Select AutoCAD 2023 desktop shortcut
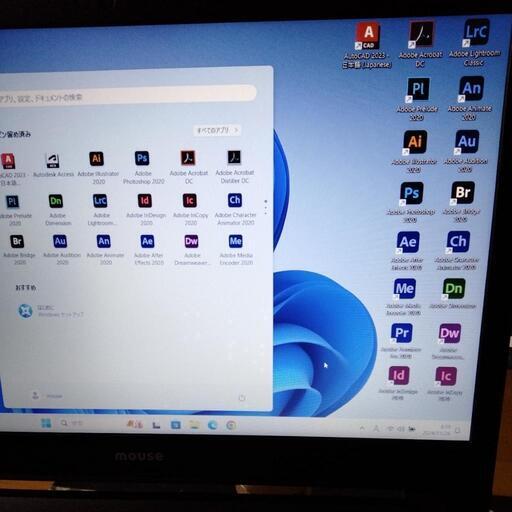The height and width of the screenshot is (512, 512). (367, 45)
